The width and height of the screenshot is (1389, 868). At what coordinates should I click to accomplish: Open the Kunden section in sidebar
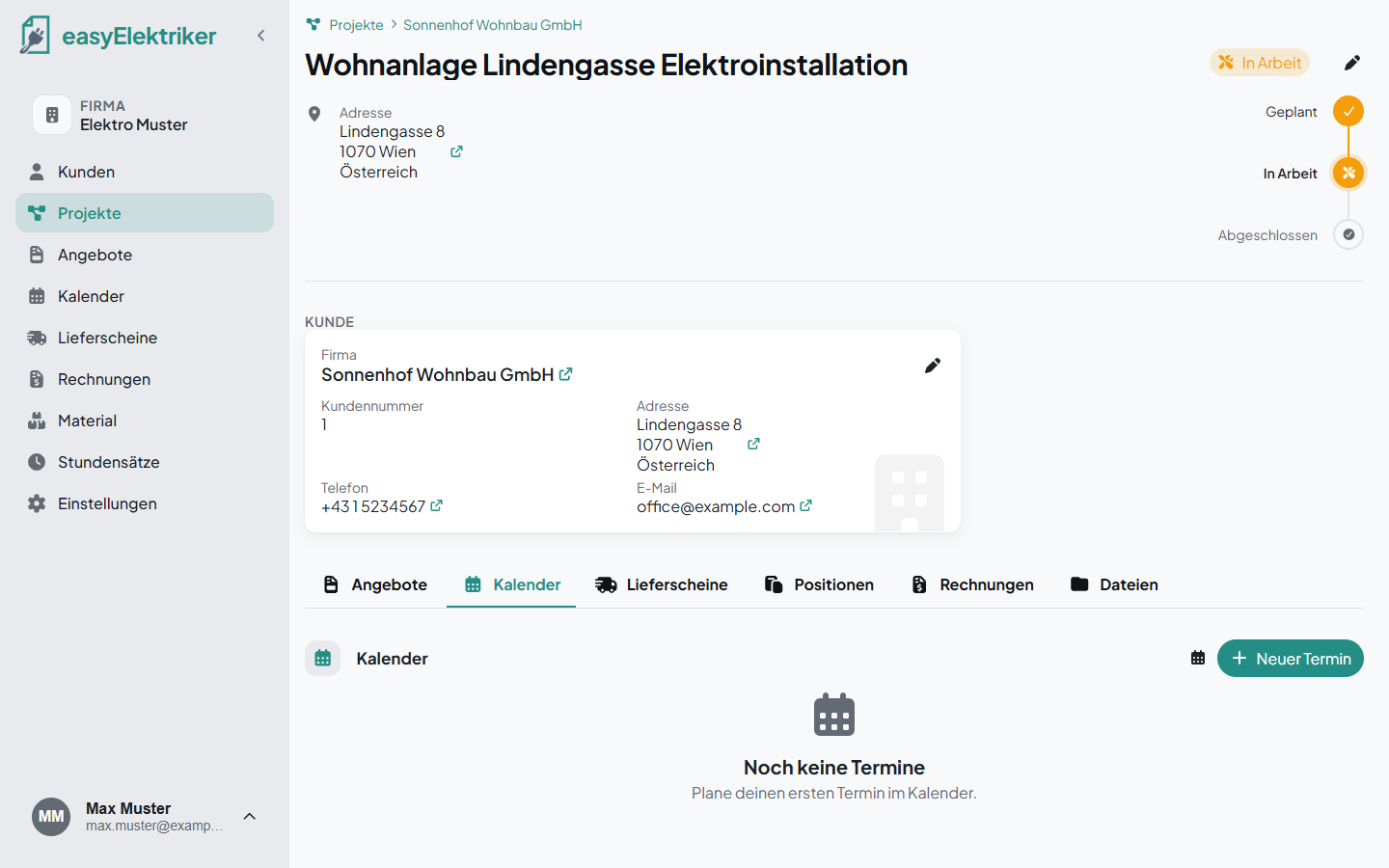[x=145, y=172]
